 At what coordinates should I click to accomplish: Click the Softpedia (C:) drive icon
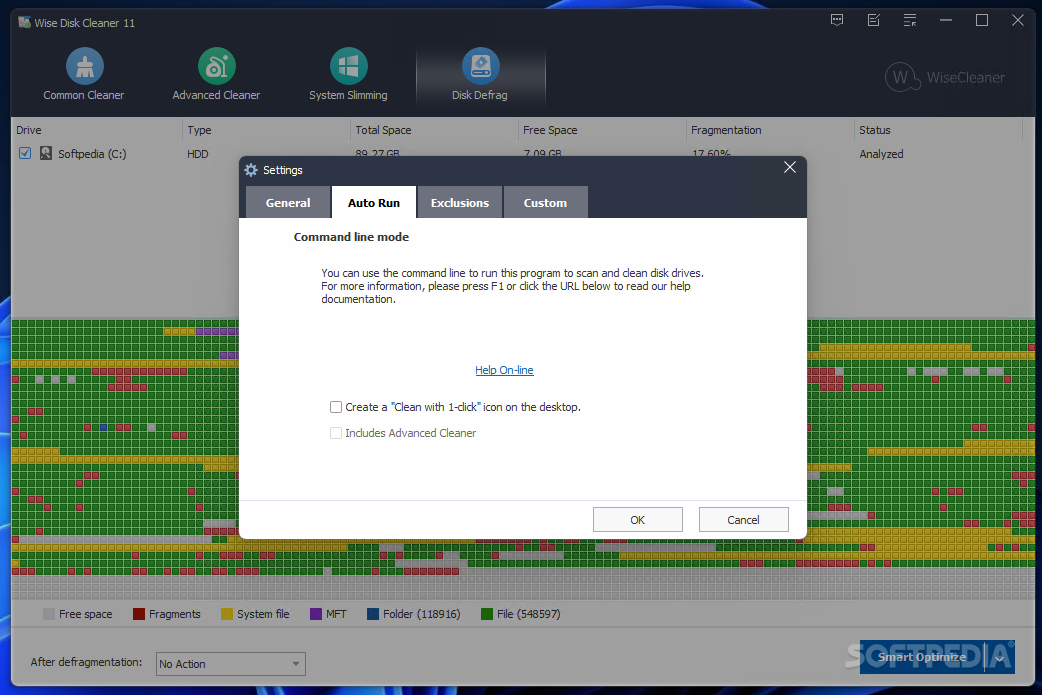(x=45, y=153)
